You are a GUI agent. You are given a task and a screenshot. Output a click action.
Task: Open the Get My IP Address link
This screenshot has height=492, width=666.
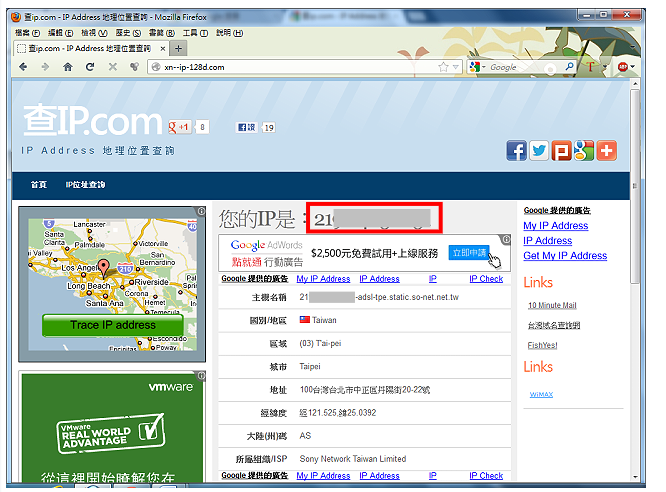(x=565, y=255)
